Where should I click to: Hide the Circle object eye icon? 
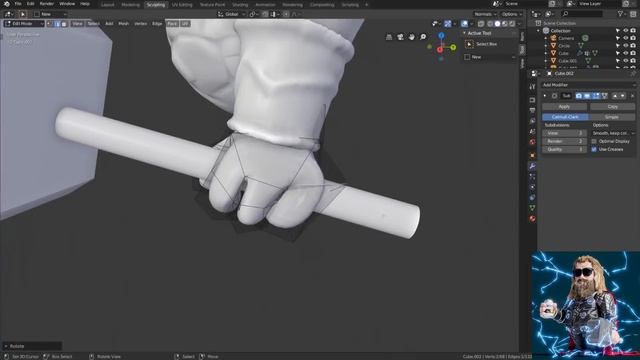point(625,46)
